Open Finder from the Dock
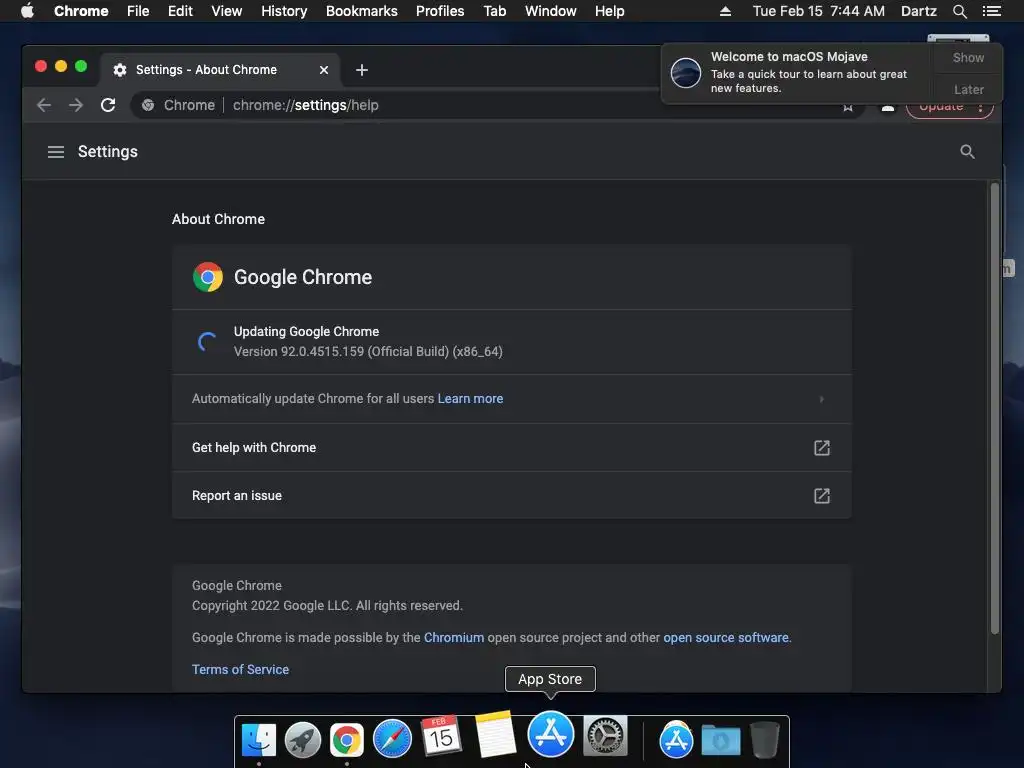 pyautogui.click(x=259, y=740)
